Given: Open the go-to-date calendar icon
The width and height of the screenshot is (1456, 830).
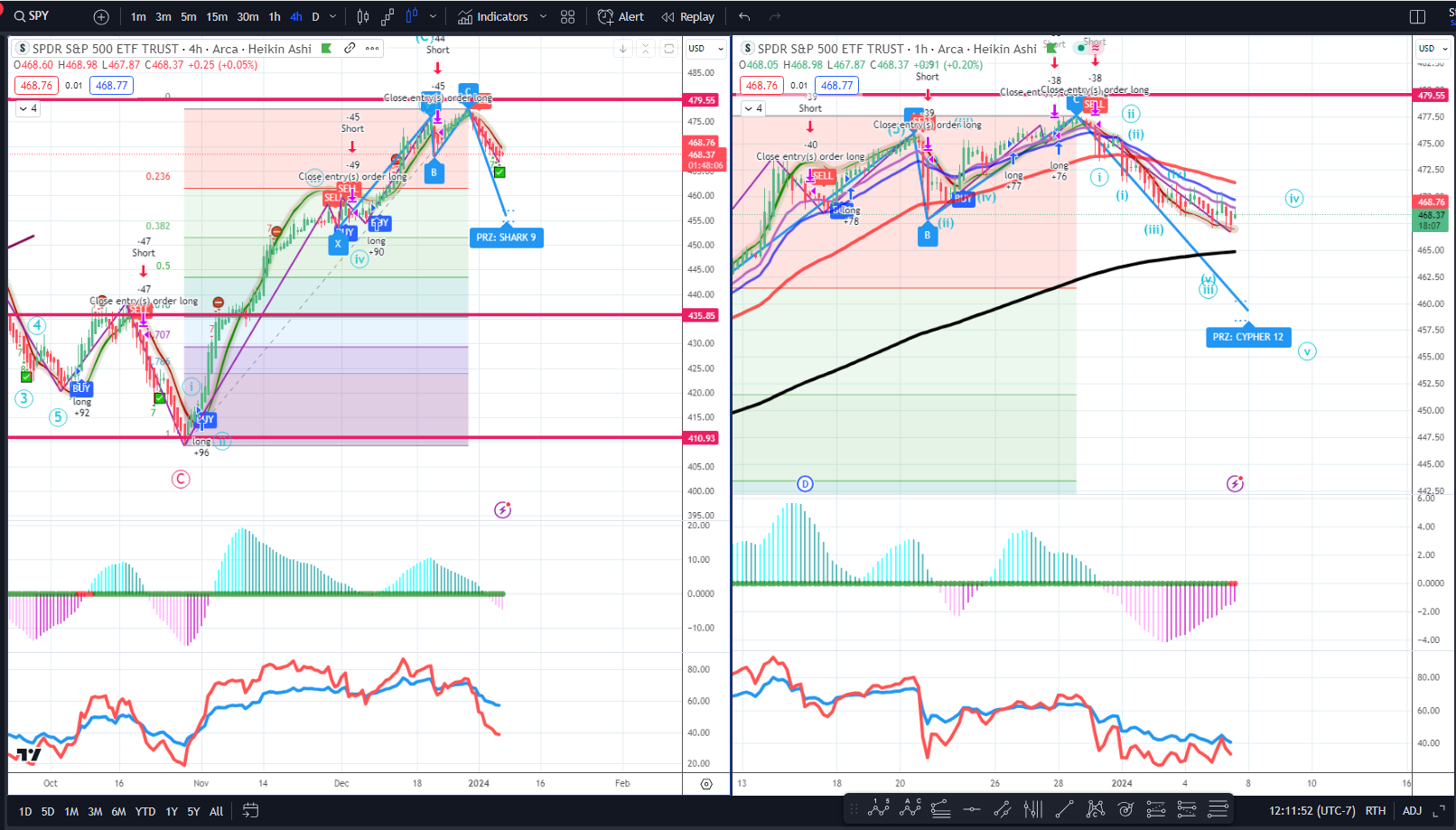Looking at the screenshot, I should [250, 811].
